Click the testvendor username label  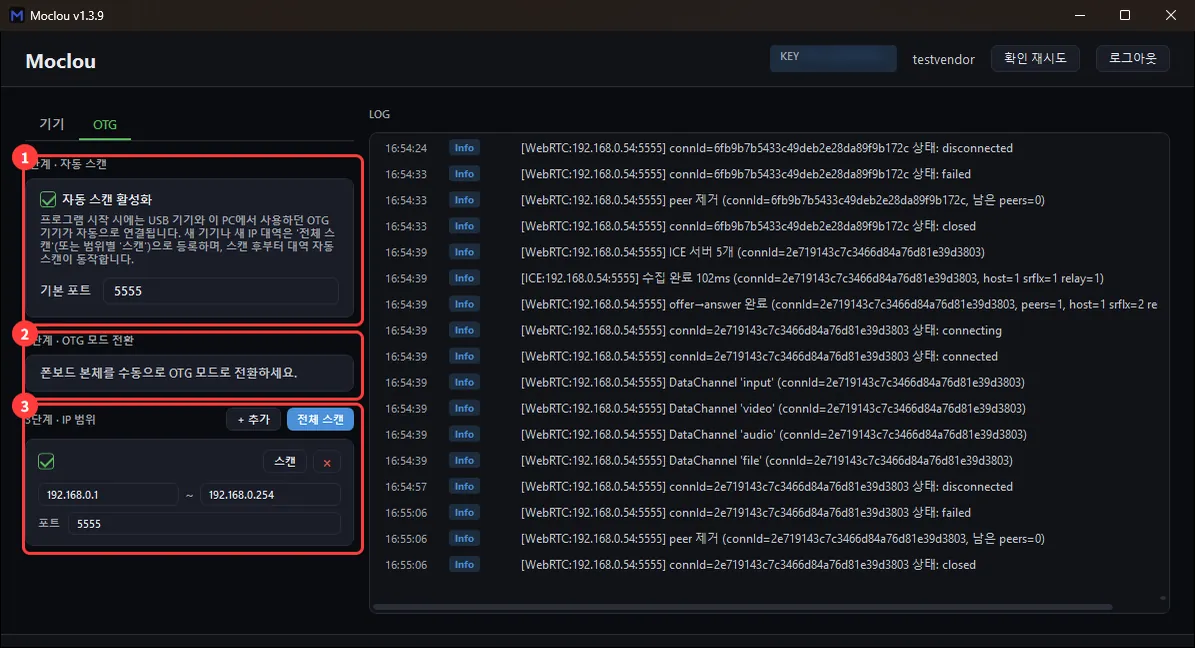[944, 59]
